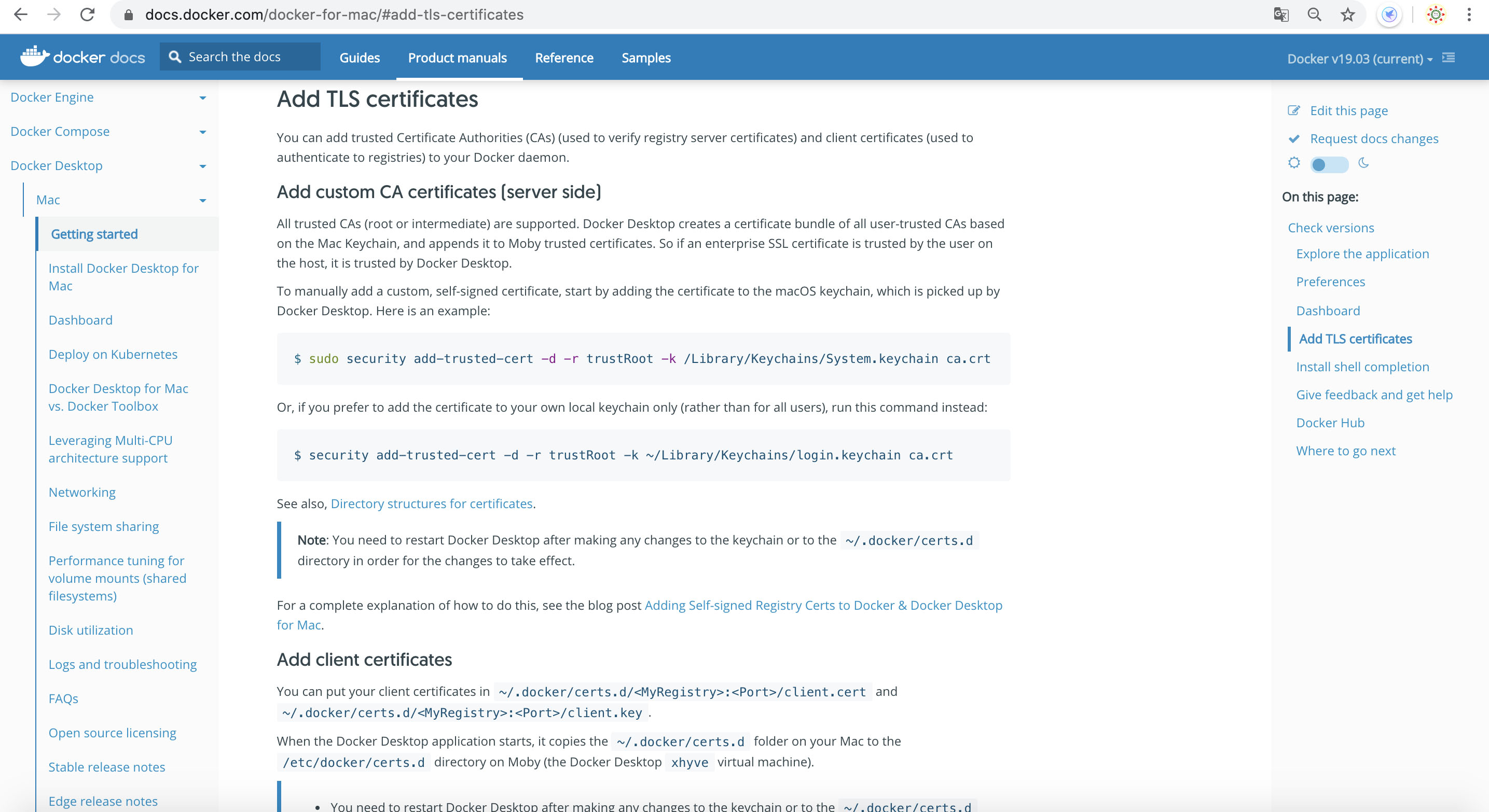
Task: Jump to Install shell completion section
Action: pos(1362,367)
